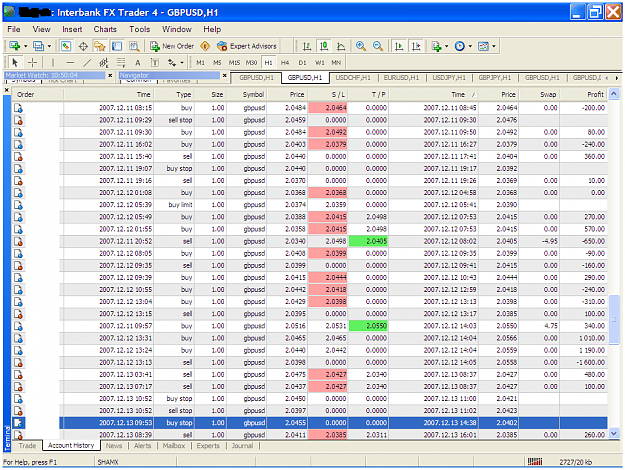
Task: Sort by the Symbol column header
Action: (x=247, y=94)
